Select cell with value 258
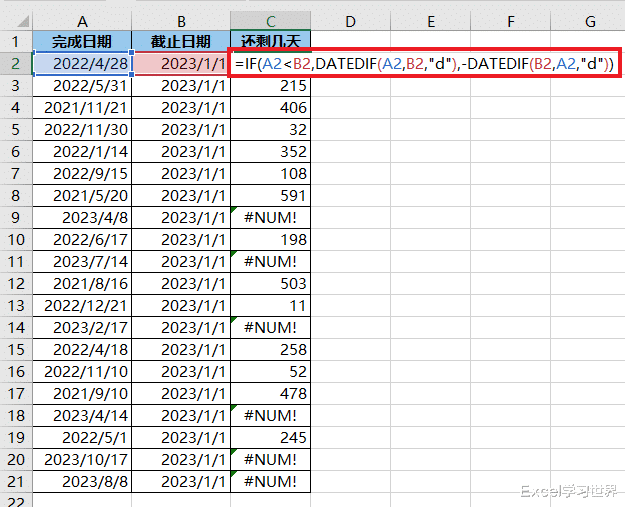 tap(271, 350)
